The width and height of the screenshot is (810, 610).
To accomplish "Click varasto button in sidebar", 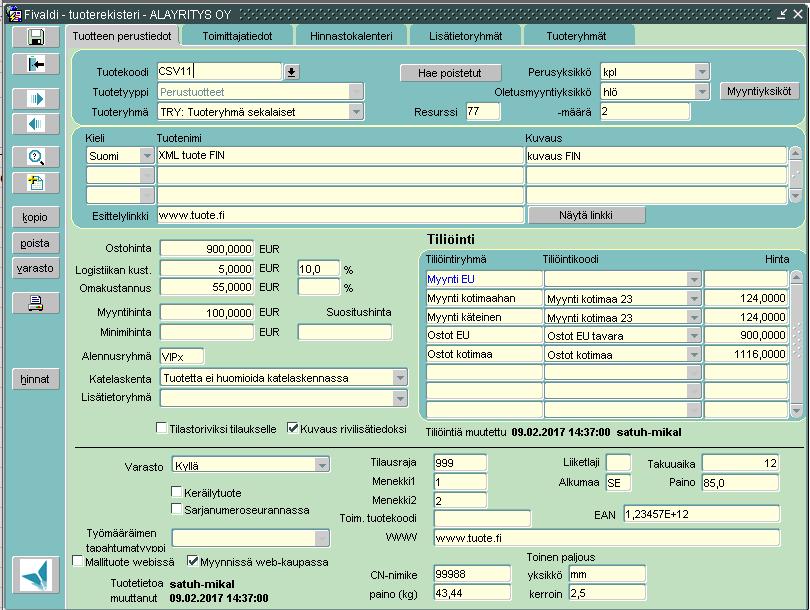I will point(36,268).
